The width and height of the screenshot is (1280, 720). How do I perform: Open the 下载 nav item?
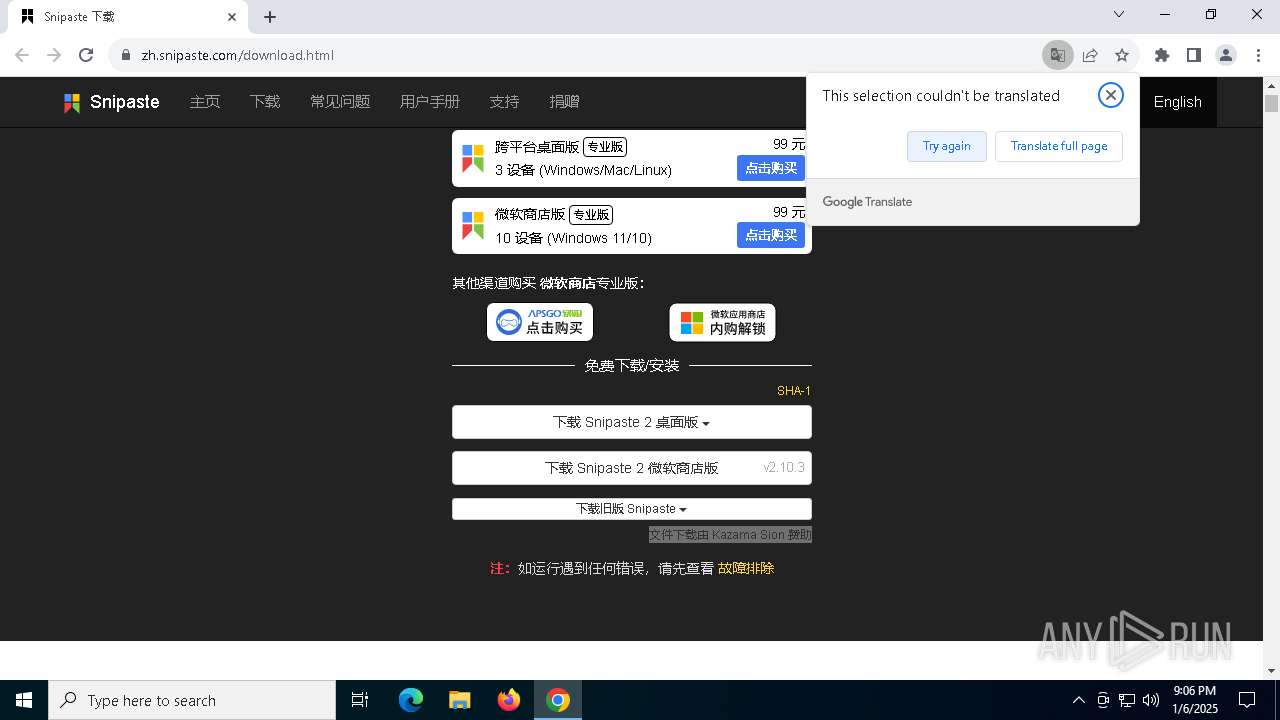pos(265,102)
